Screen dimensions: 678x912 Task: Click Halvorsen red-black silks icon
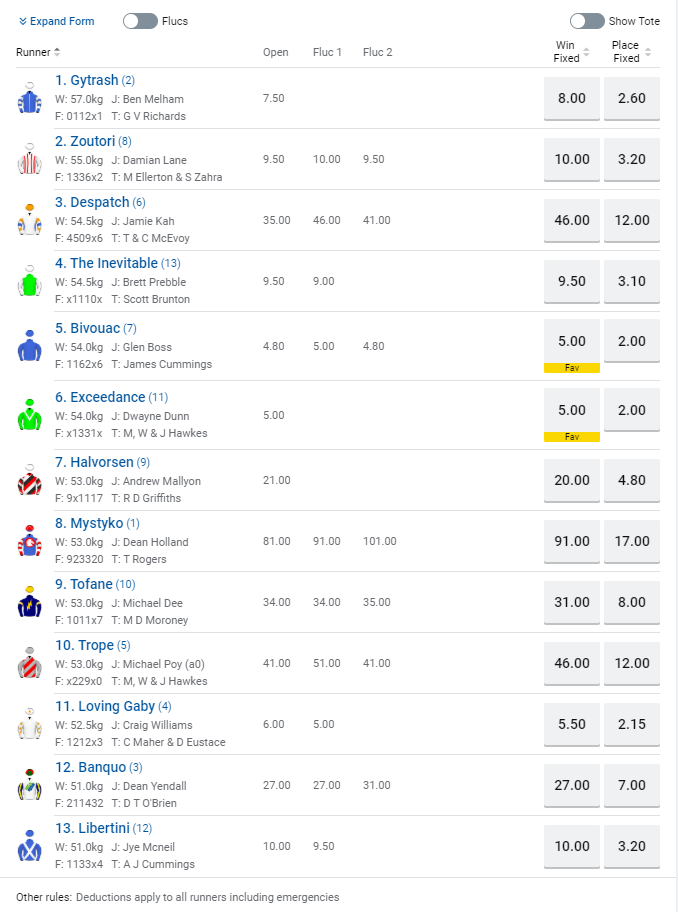point(29,480)
